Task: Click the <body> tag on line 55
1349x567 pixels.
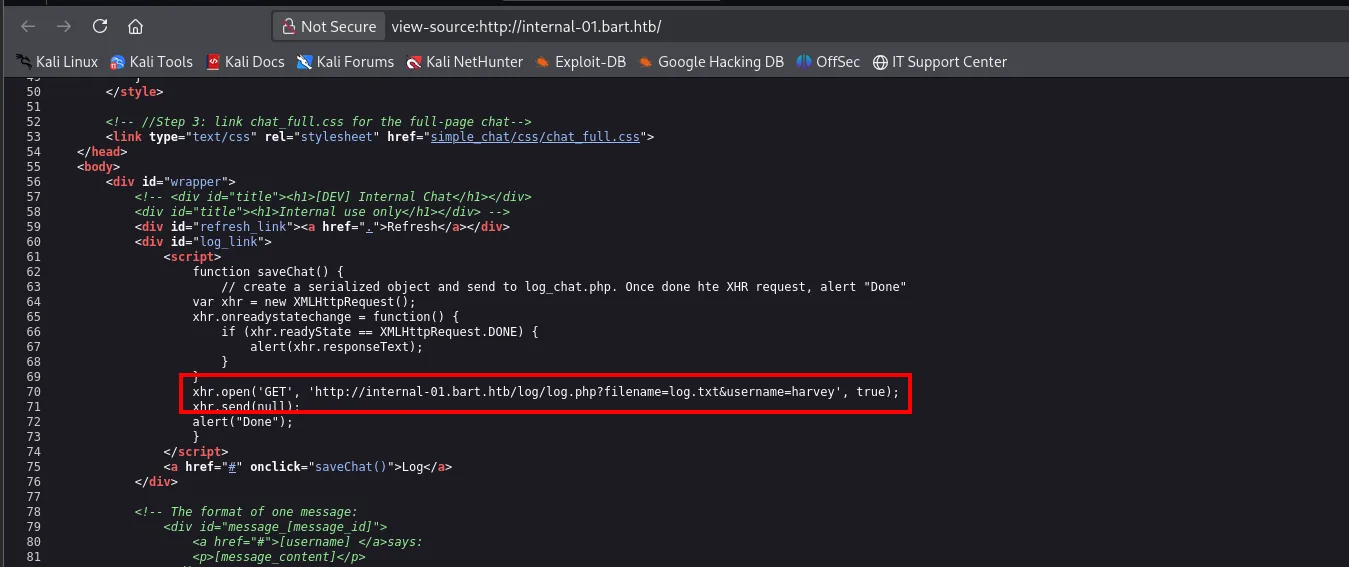Action: tap(99, 166)
